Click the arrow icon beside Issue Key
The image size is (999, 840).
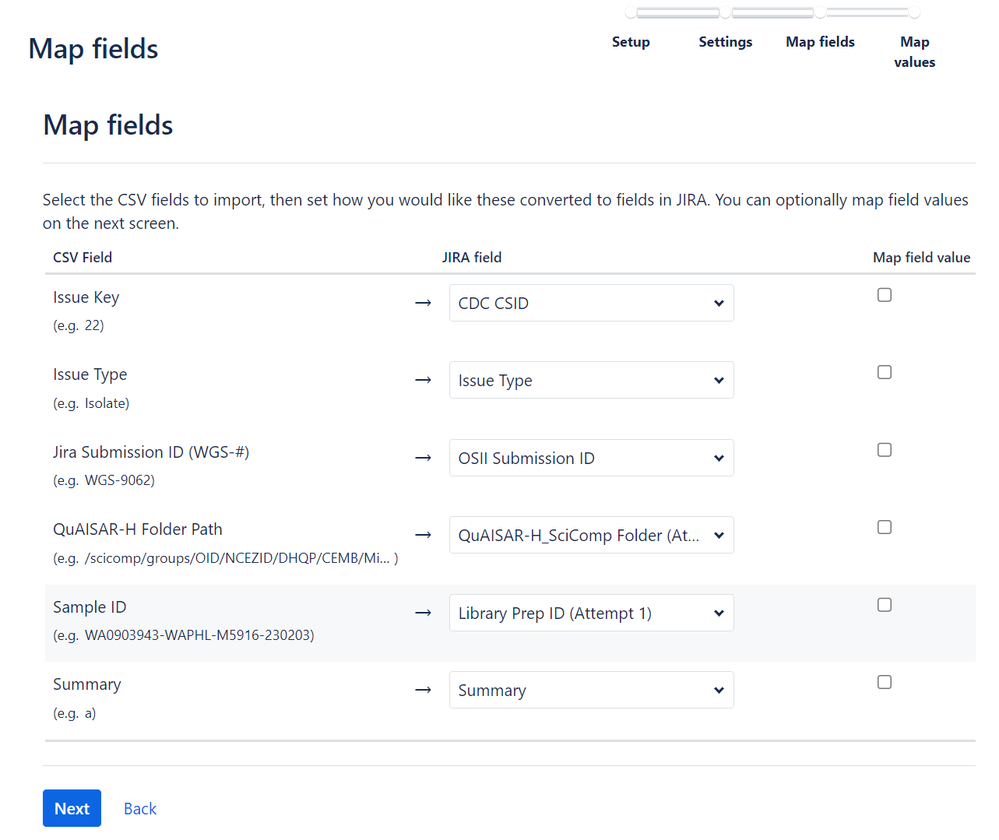pos(422,302)
